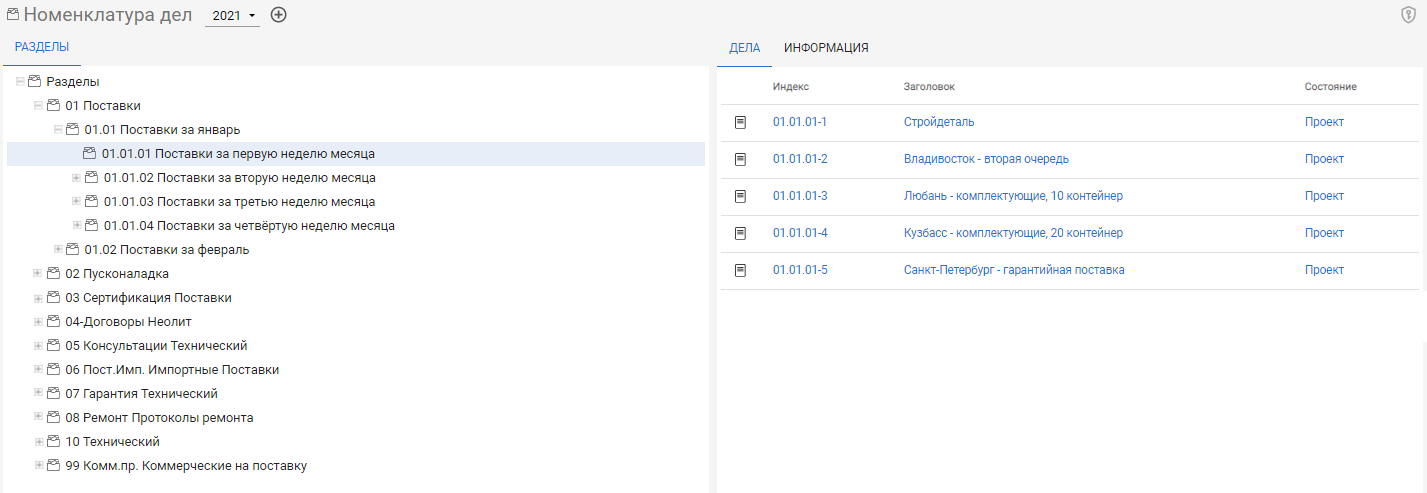Collapse the 01 Поставки section
Screen dimensions: 1427x493
[38, 106]
